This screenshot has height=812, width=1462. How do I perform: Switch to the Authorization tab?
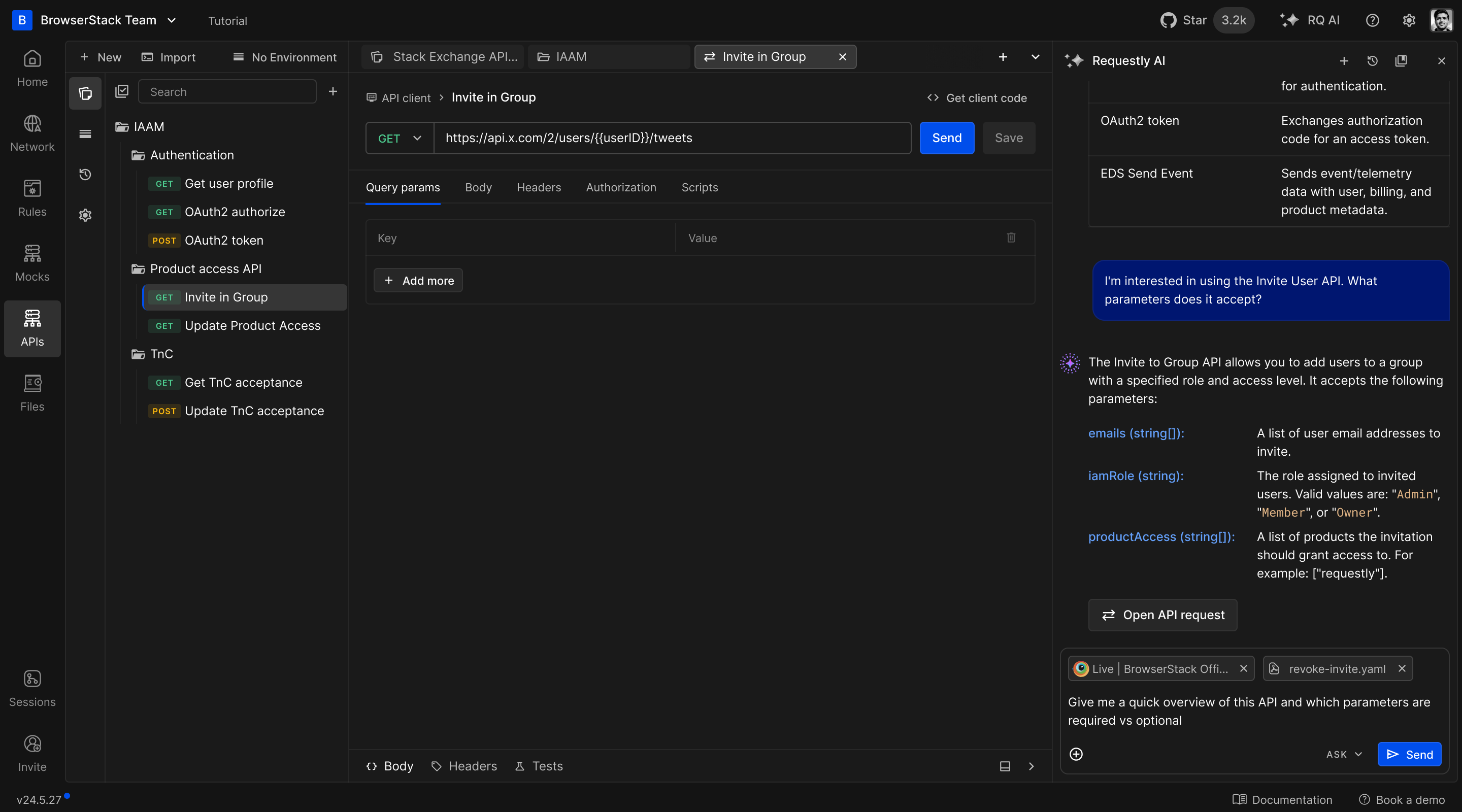(x=621, y=187)
